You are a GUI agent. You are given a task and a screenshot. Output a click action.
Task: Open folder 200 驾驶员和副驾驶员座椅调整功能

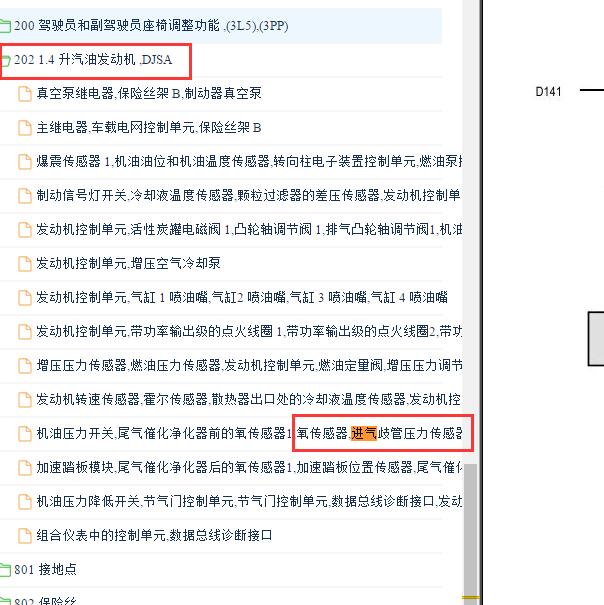click(x=151, y=26)
